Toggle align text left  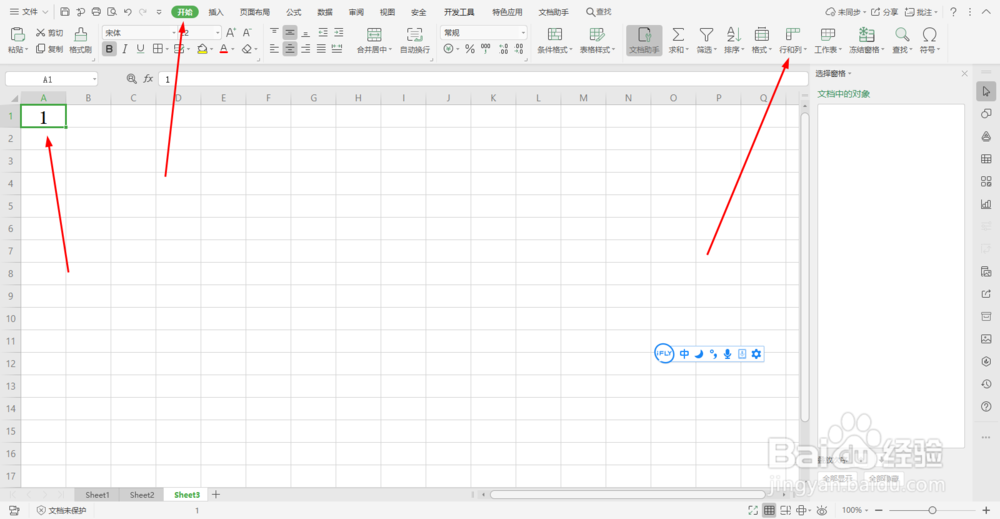point(274,49)
